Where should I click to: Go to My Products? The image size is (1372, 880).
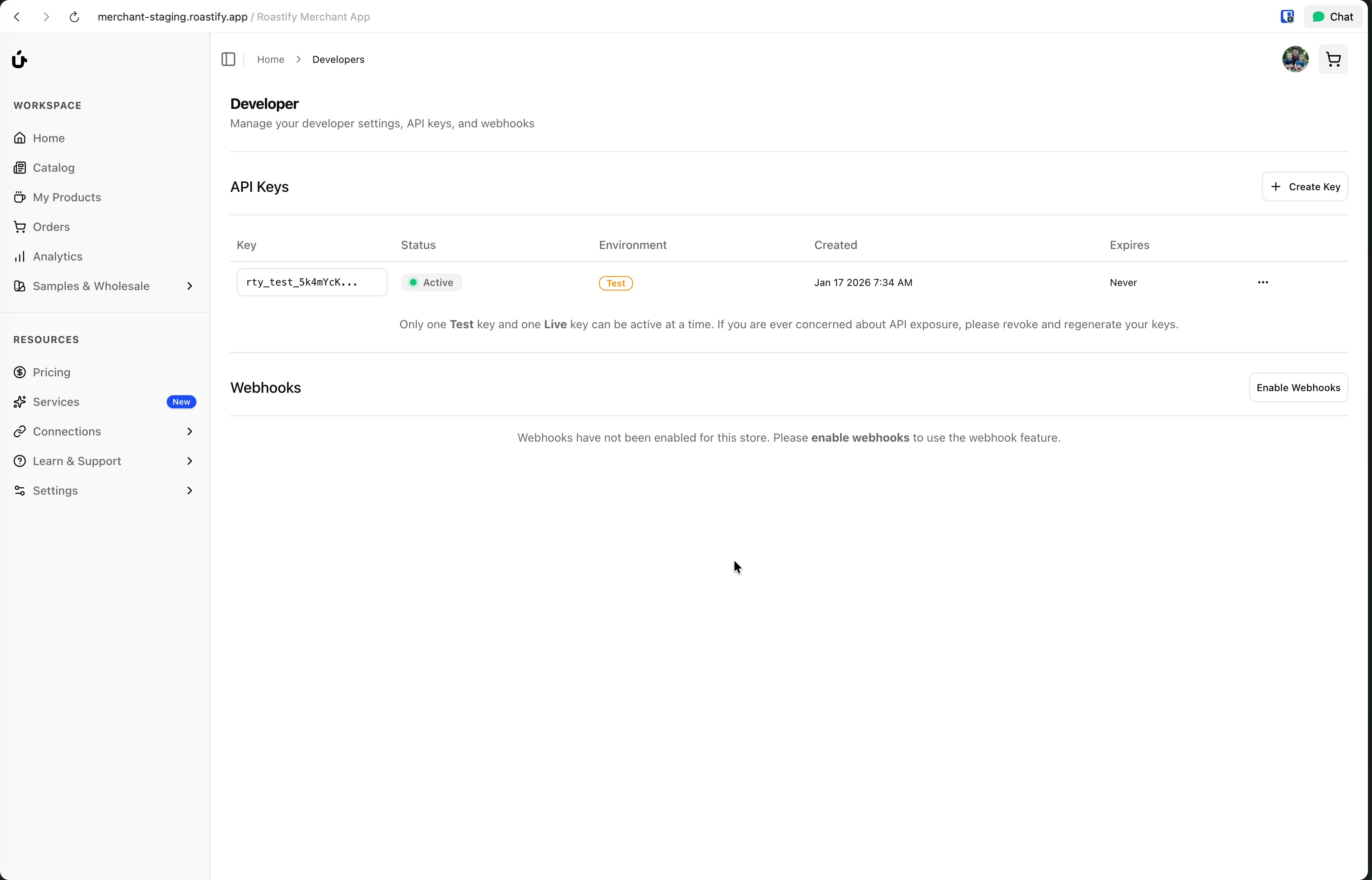66,198
